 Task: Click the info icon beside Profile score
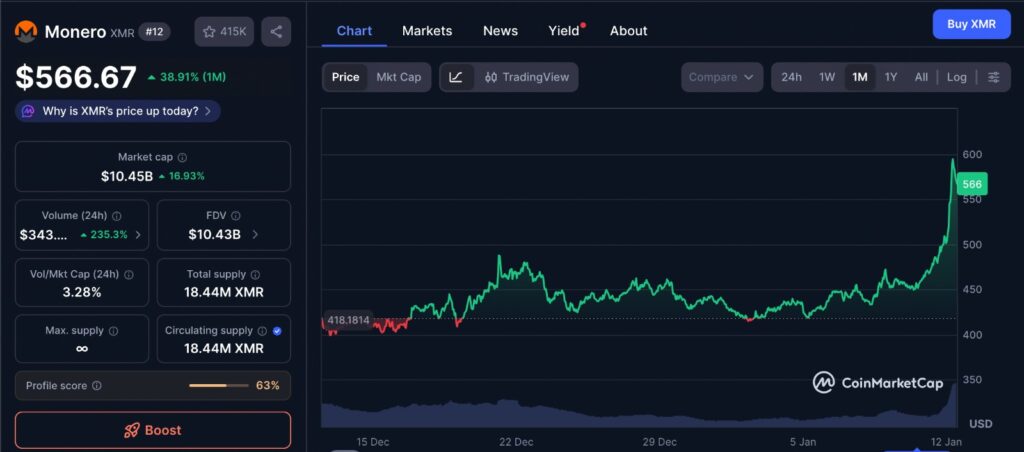(97, 385)
